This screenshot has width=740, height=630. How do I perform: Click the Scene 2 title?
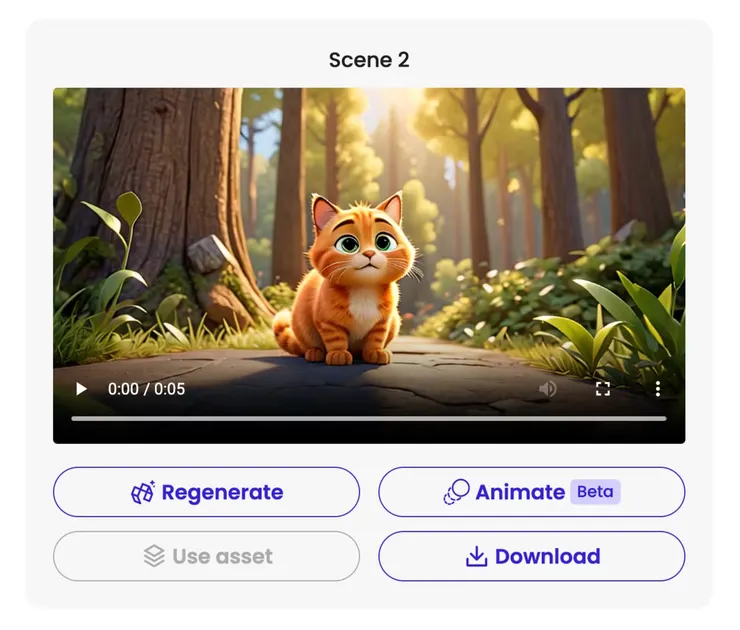tap(369, 60)
